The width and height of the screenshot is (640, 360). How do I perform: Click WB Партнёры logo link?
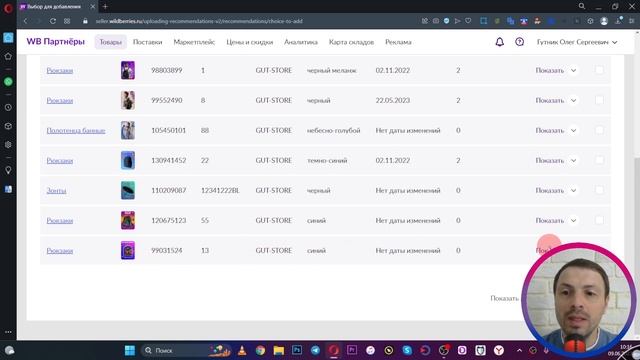point(56,42)
